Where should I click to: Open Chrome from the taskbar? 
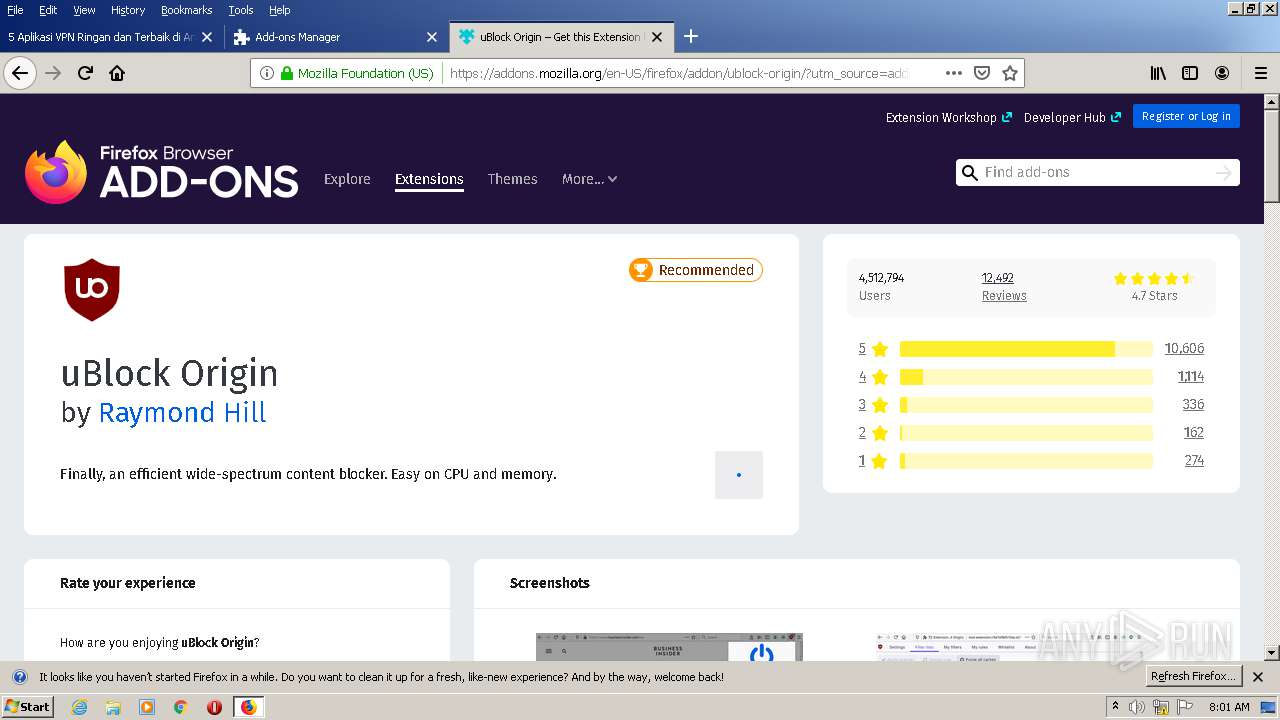180,707
